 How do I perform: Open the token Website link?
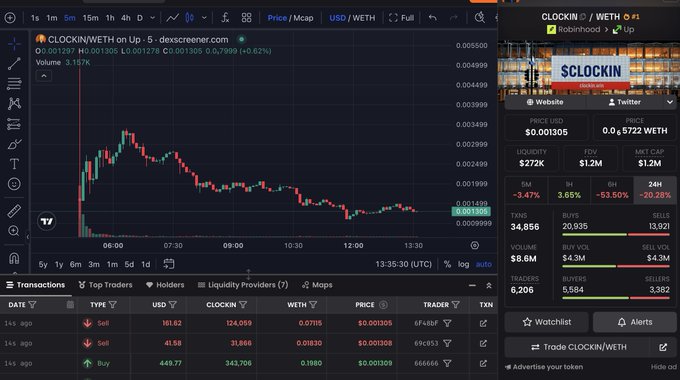[545, 102]
